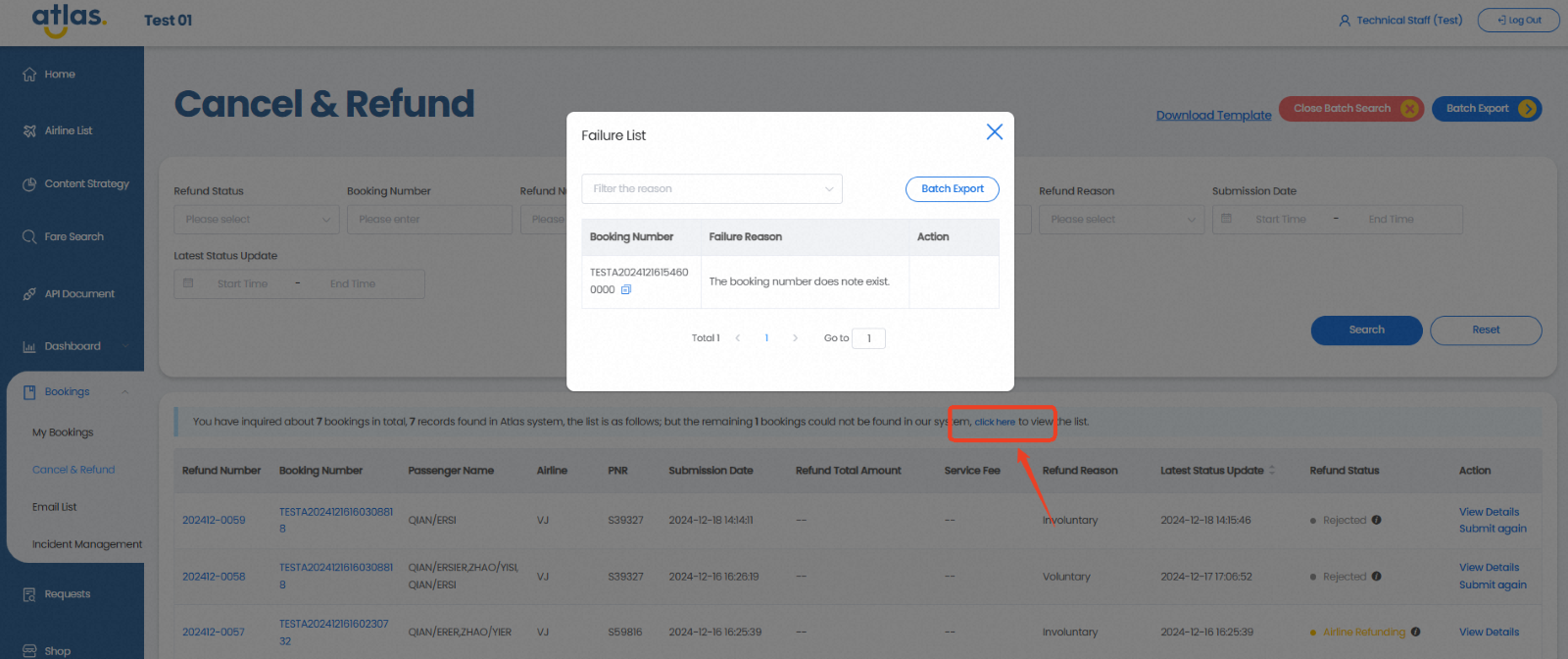Screen dimensions: 1568x659
Task: Click the Home icon in the sidebar
Action: click(29, 75)
